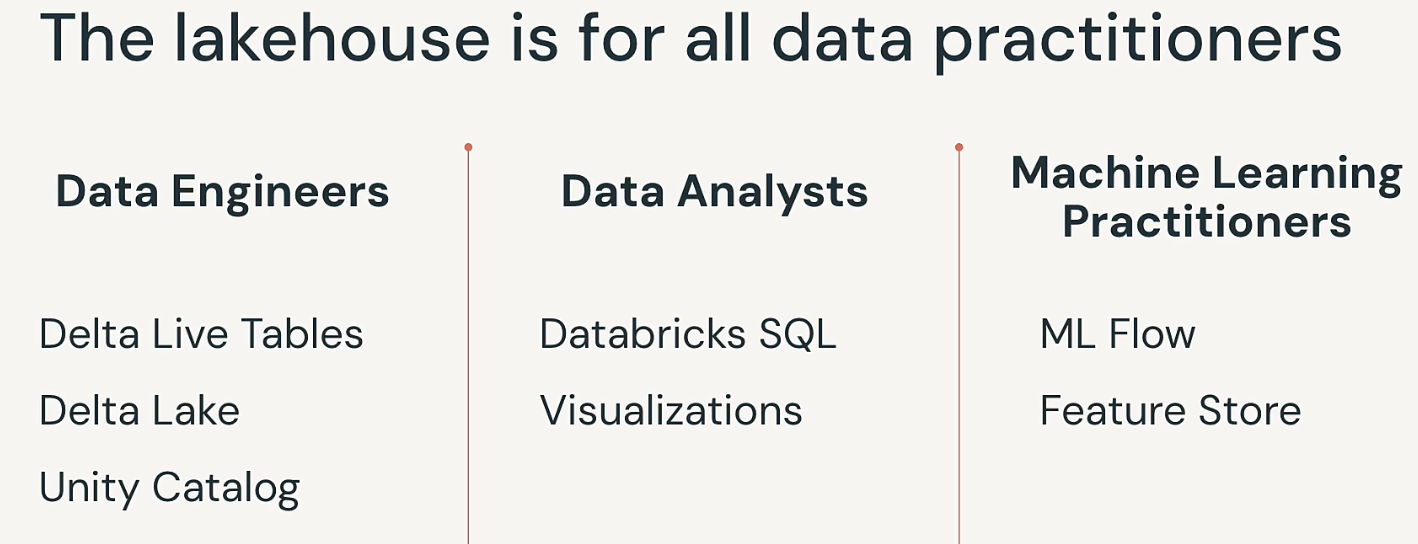Click the Databricks SQL text
The image size is (1418, 544).
click(688, 334)
